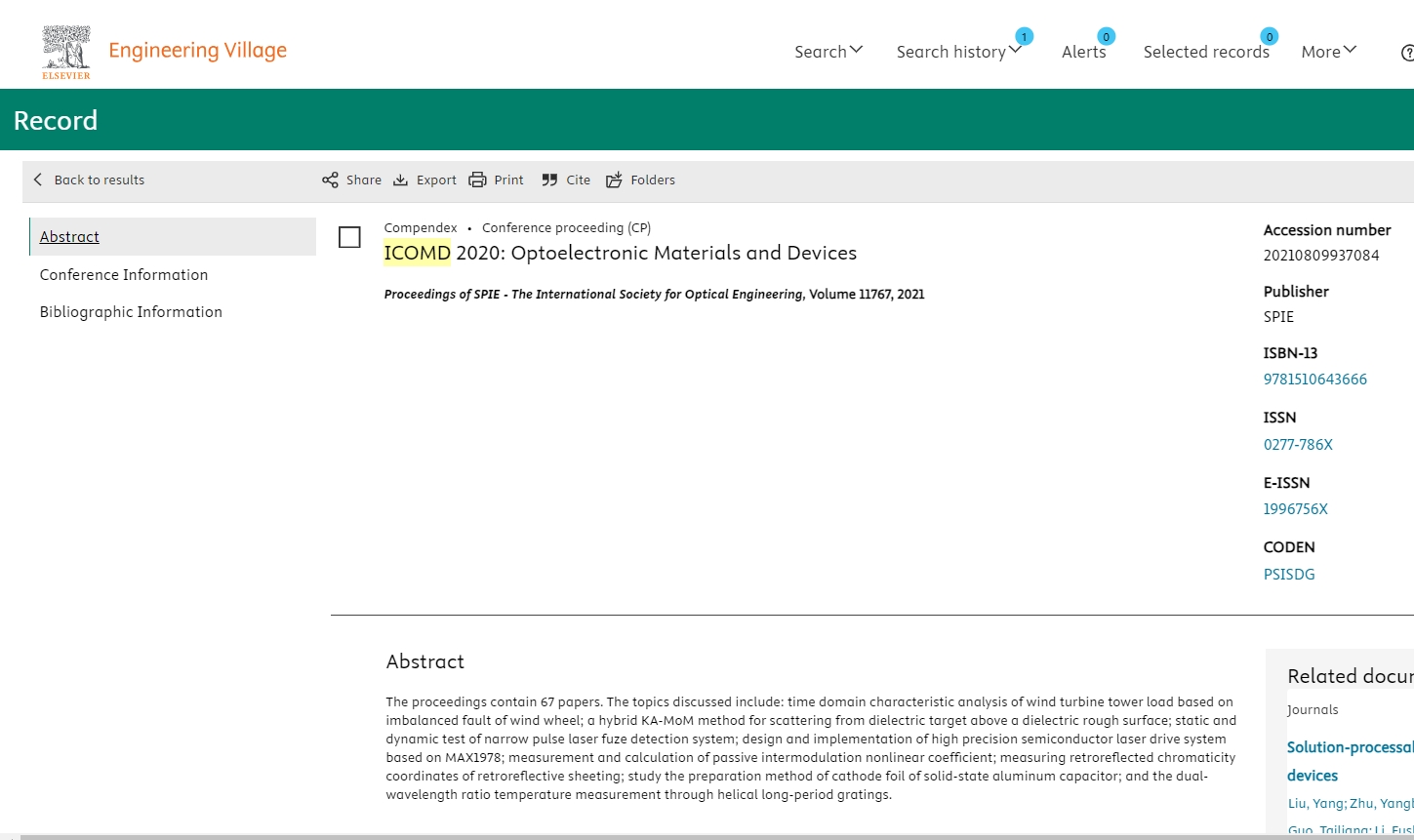Click the Share icon in record toolbar
Viewport: 1414px width, 840px height.
tap(330, 180)
